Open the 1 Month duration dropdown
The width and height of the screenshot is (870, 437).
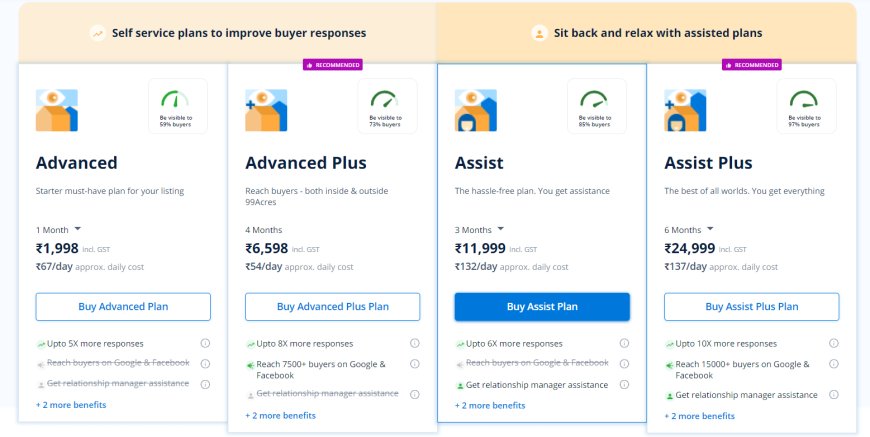pos(59,229)
